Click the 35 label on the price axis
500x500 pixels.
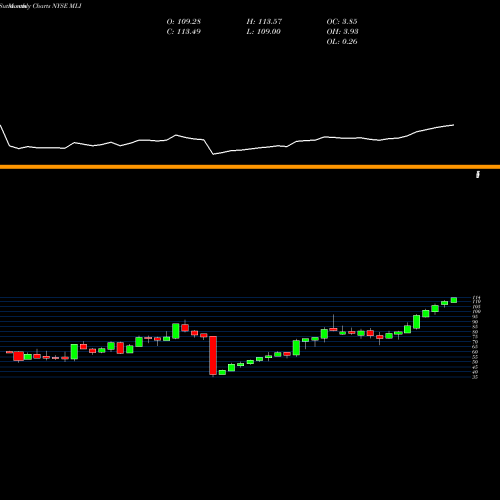(475, 377)
